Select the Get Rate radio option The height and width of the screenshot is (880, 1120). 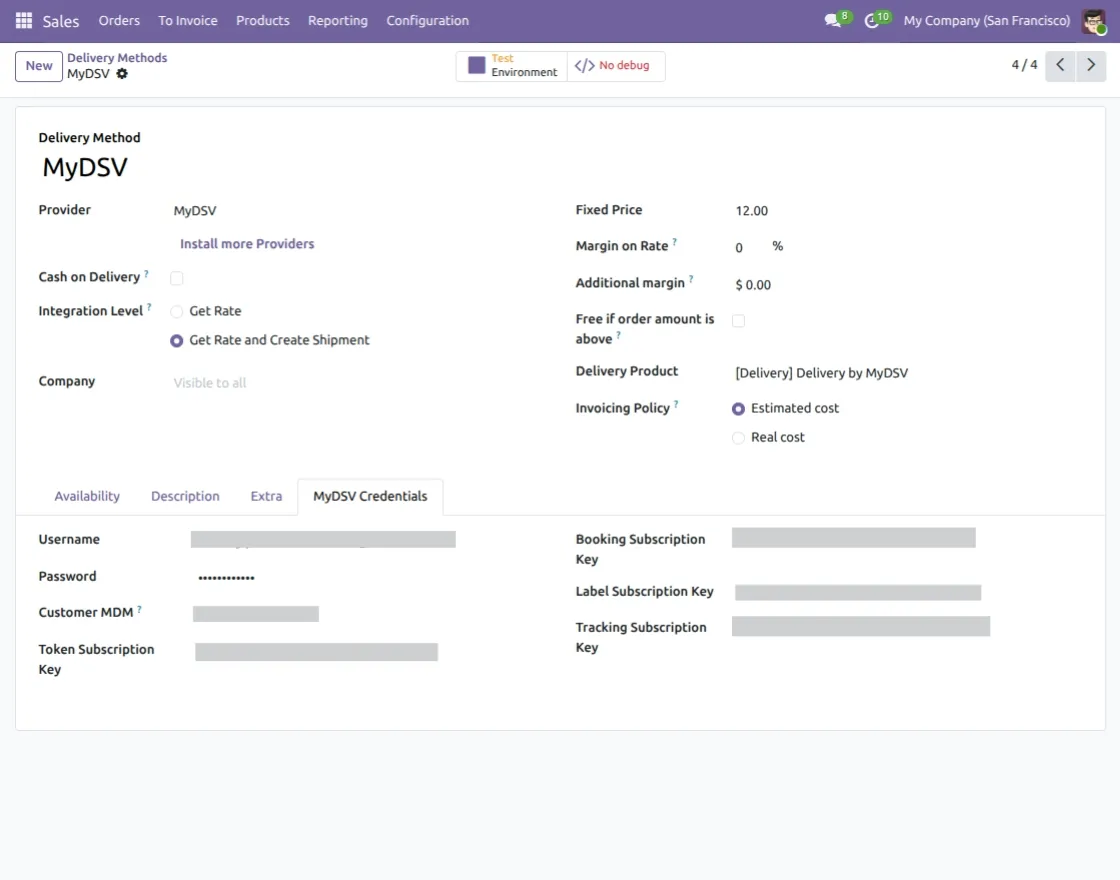(x=176, y=311)
